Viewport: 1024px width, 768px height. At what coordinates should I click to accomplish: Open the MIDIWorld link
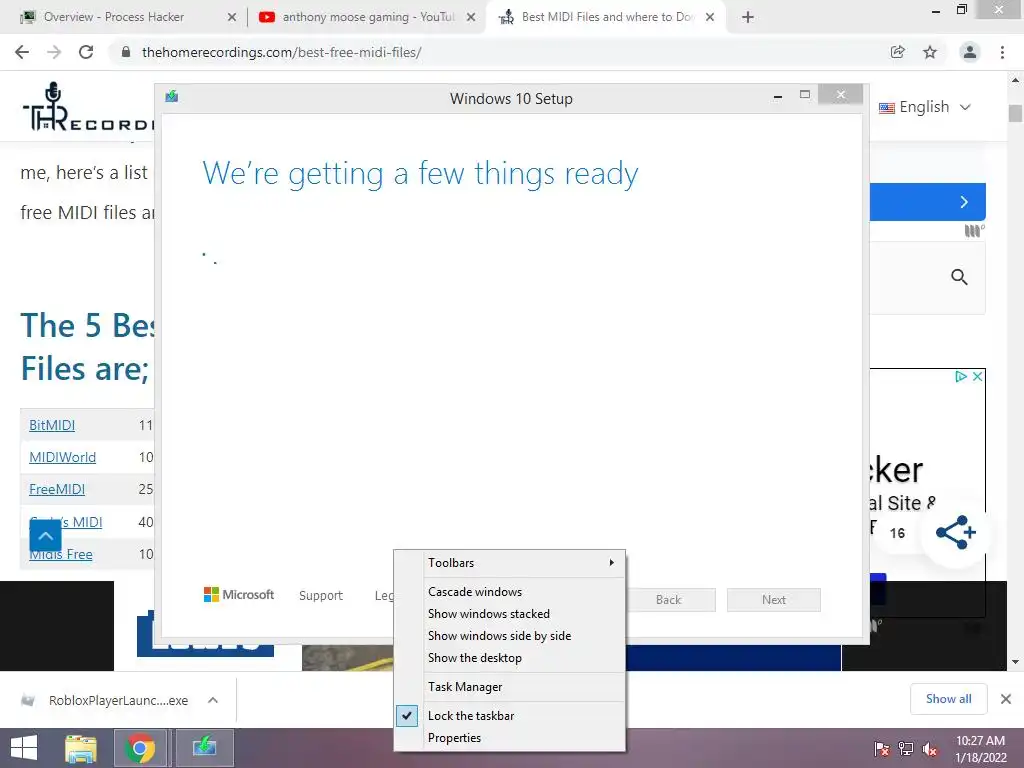coord(63,457)
